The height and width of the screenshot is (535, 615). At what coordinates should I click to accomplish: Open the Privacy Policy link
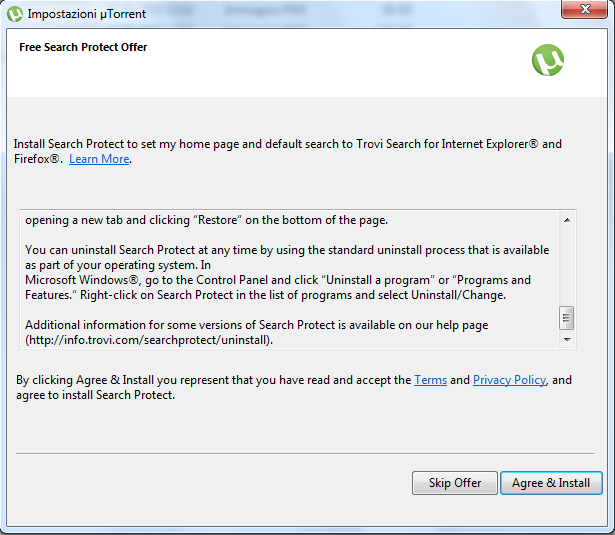509,380
